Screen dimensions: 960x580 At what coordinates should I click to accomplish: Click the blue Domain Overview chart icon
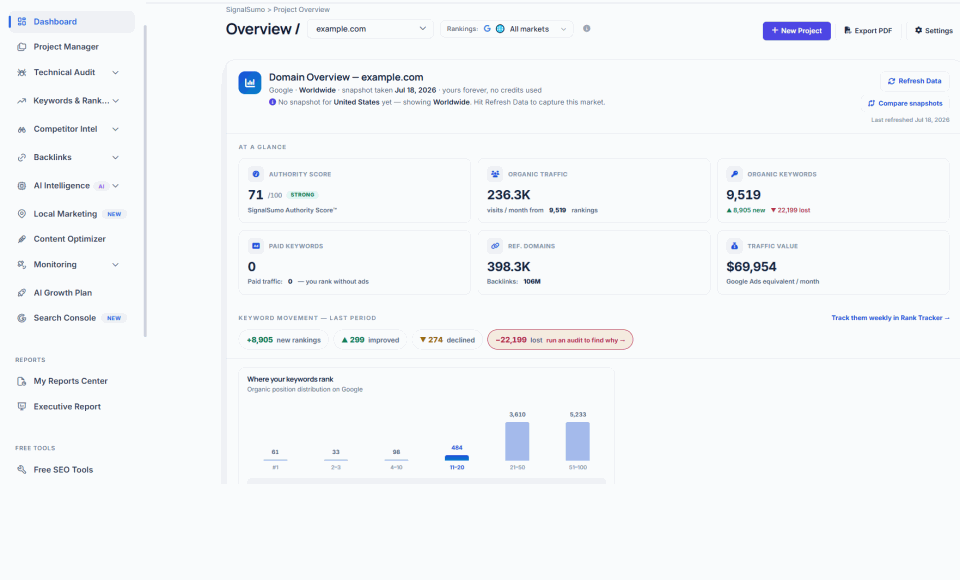(250, 83)
